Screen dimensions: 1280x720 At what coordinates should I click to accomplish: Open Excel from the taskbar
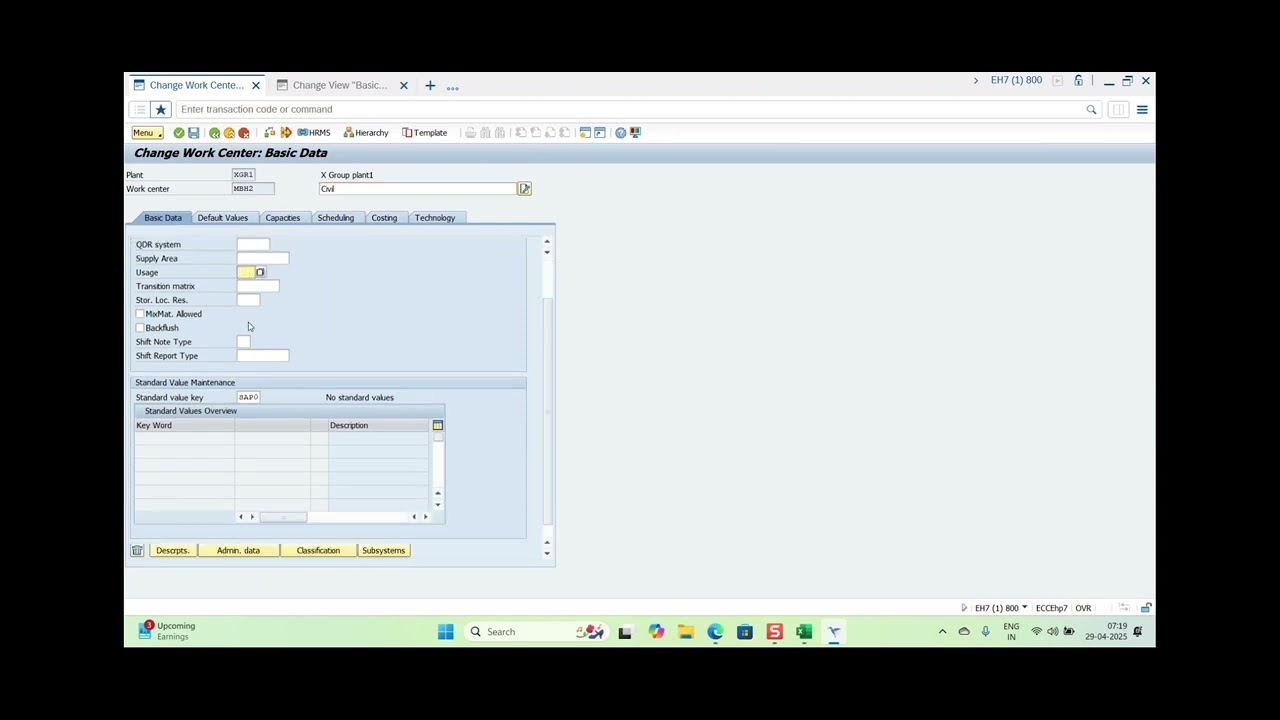point(804,632)
